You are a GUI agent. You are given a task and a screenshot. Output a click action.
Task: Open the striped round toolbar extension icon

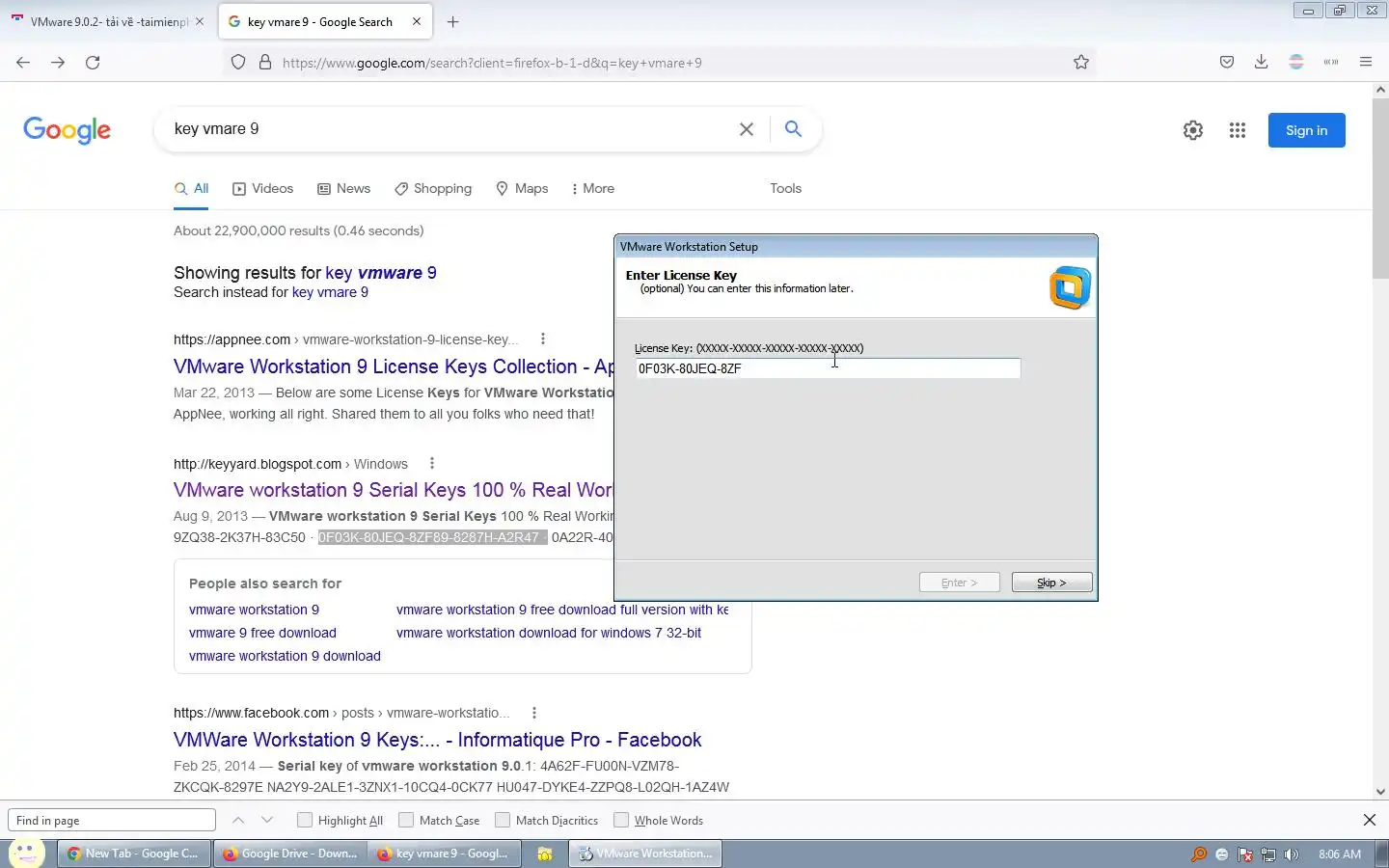[x=1296, y=63]
